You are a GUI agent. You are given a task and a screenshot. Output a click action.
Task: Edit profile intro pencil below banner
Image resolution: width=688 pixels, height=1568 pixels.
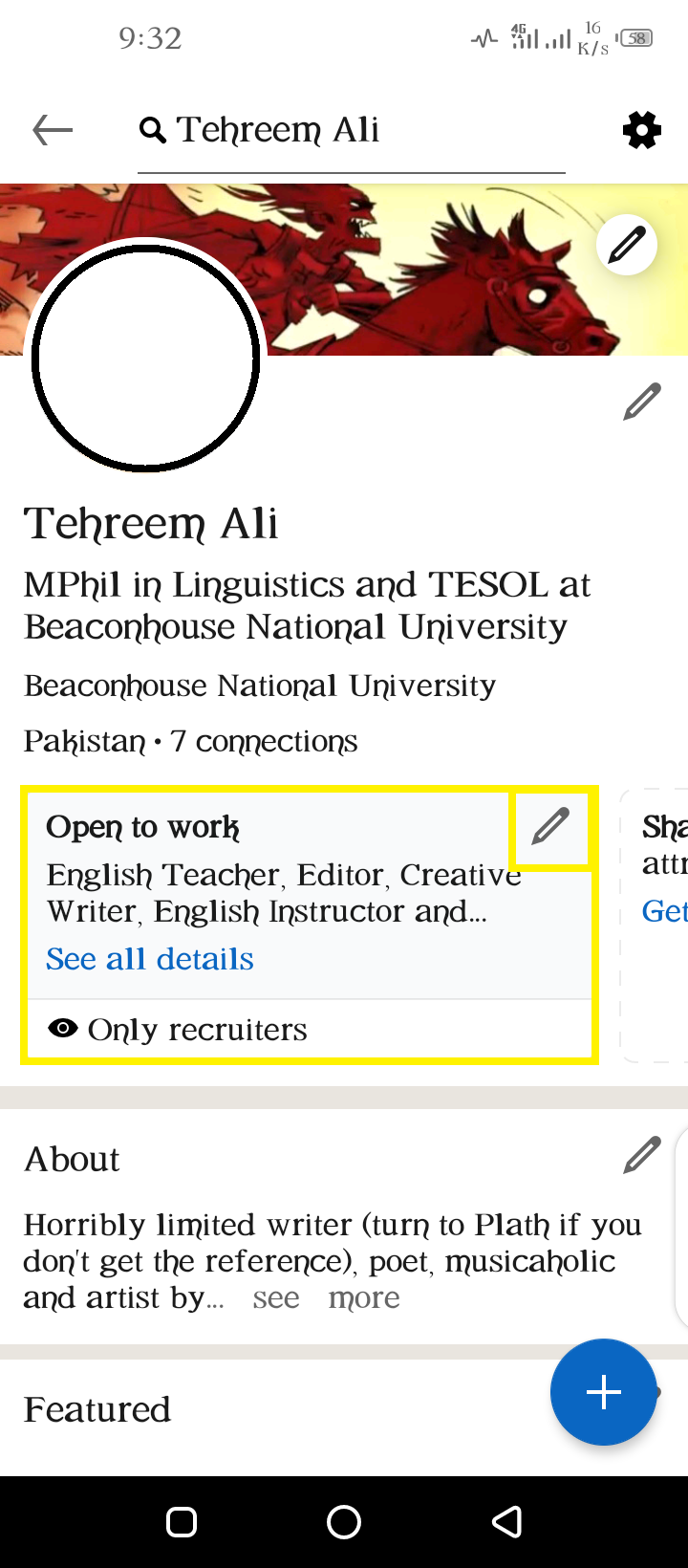point(642,402)
